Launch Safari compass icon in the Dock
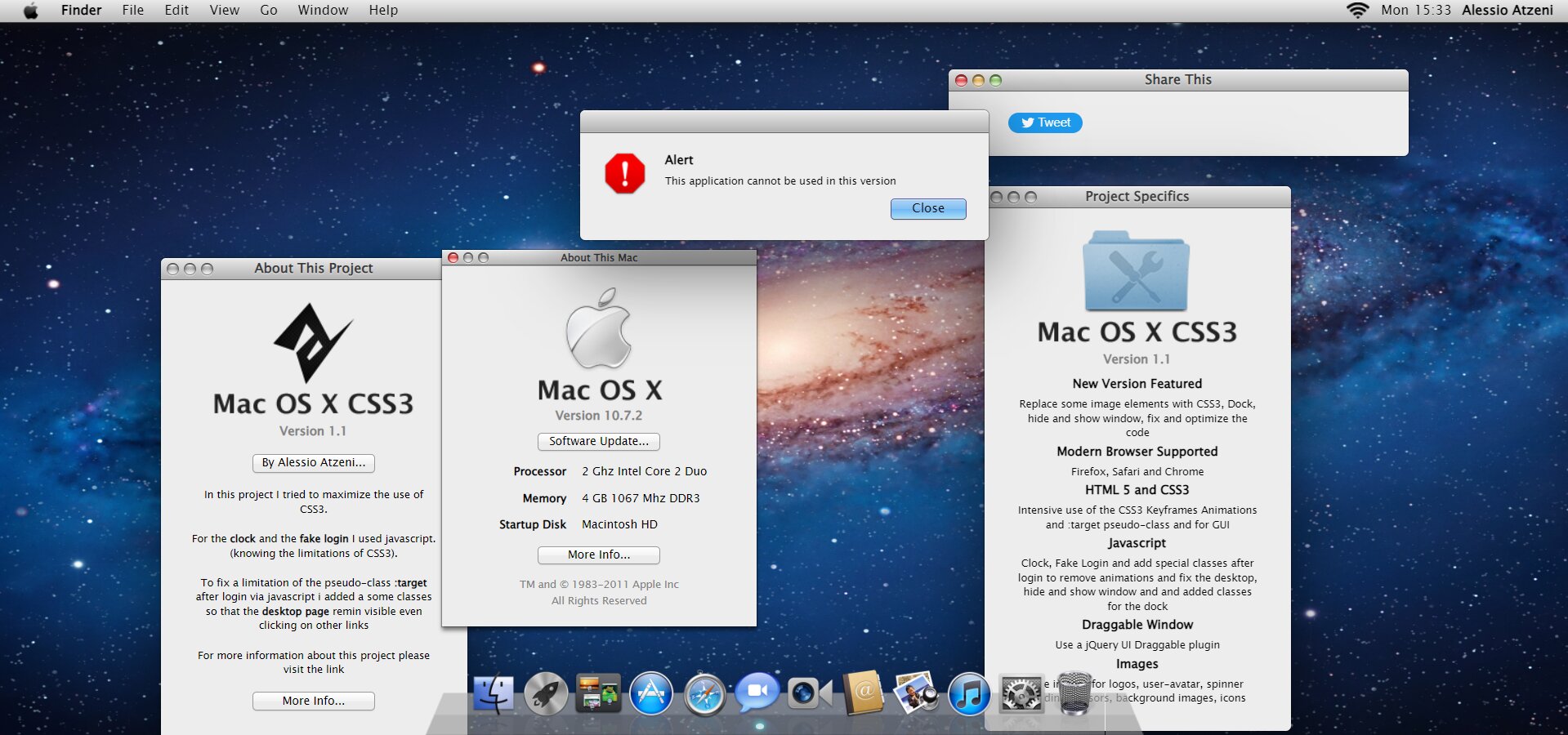 (x=704, y=694)
